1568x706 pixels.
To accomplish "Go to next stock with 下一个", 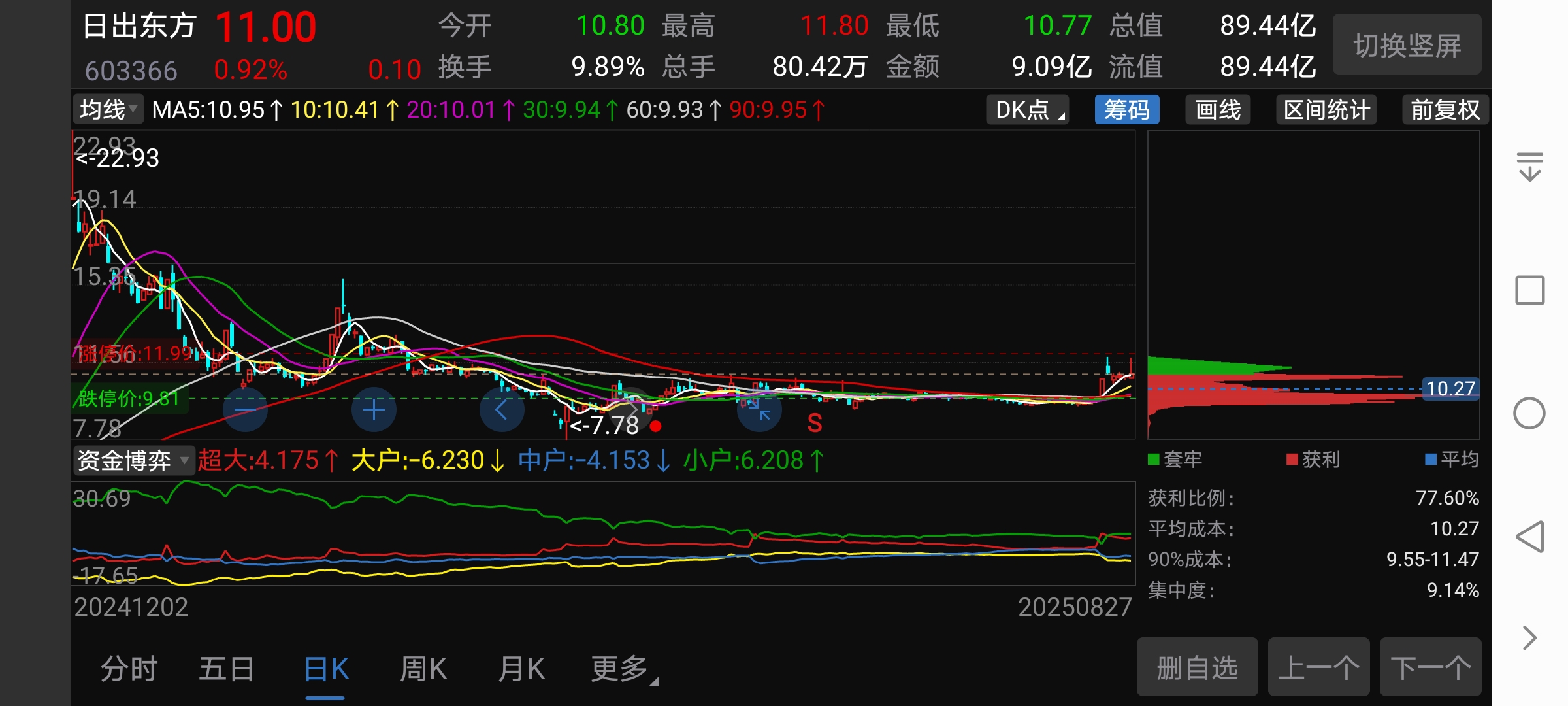I will pyautogui.click(x=1430, y=667).
